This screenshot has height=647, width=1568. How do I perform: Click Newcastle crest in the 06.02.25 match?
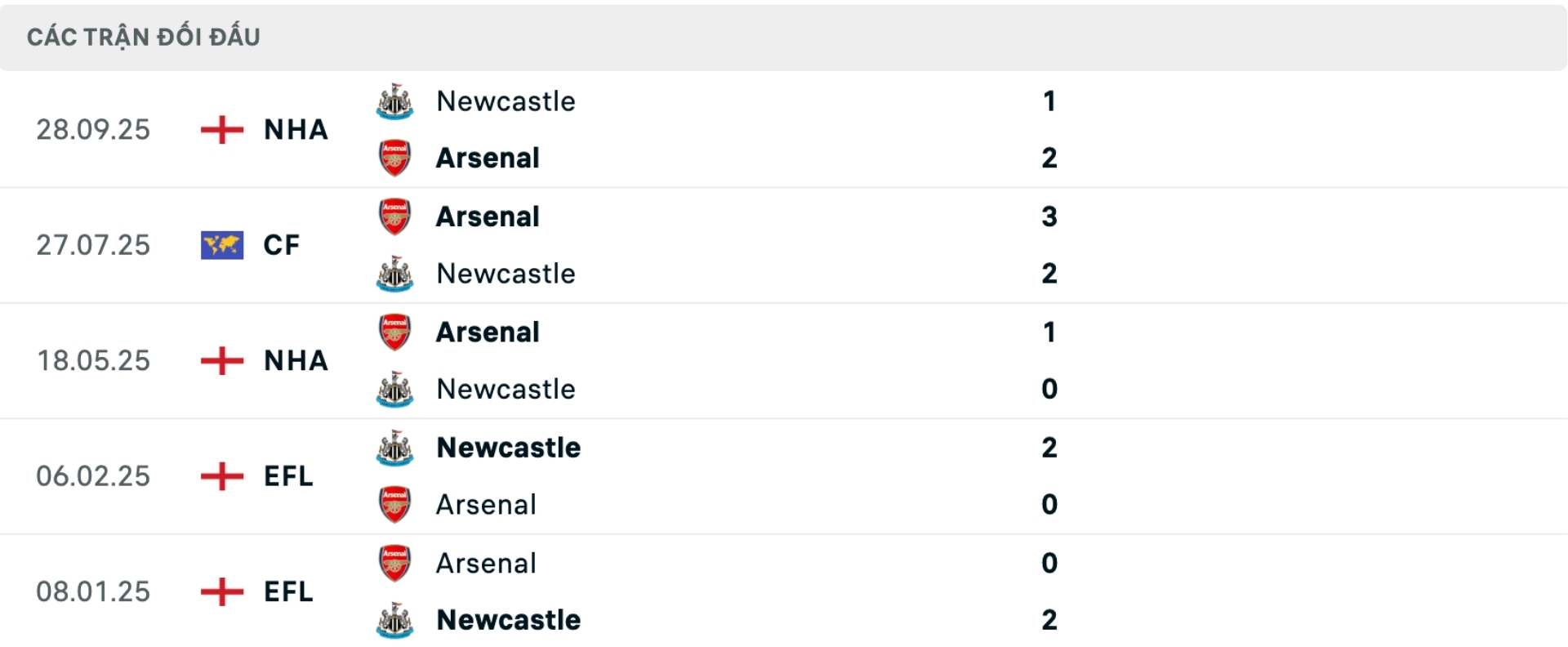394,448
